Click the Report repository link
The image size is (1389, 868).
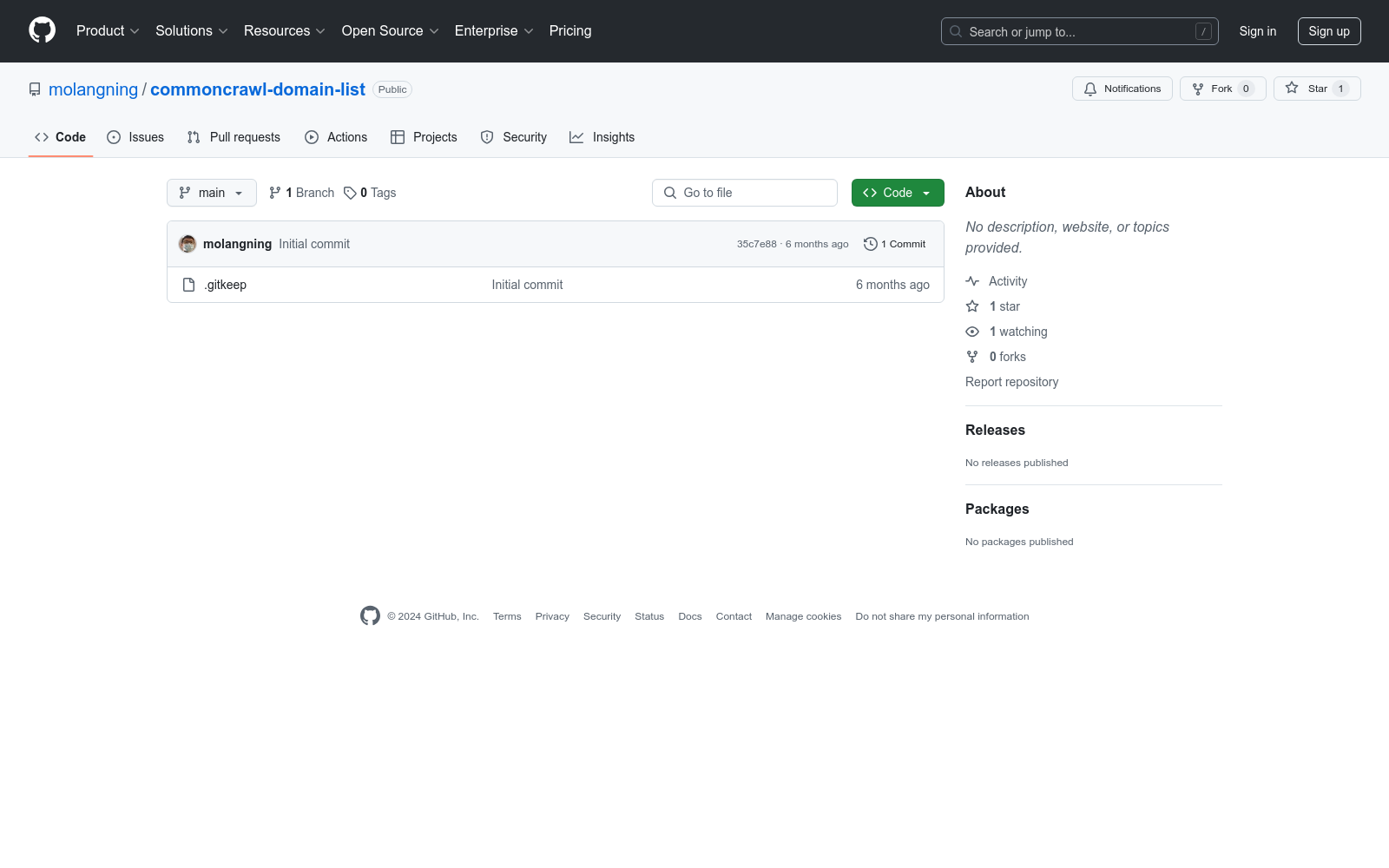tap(1011, 382)
